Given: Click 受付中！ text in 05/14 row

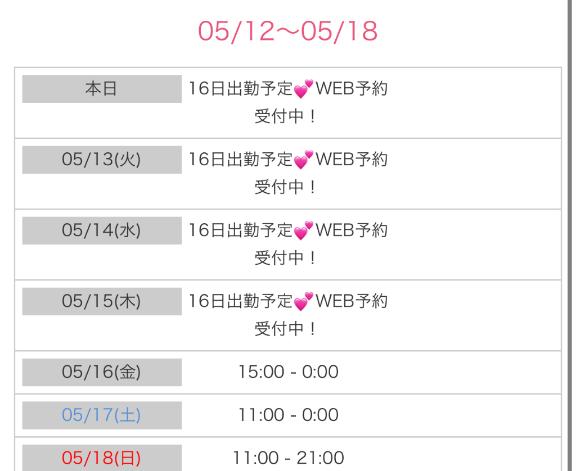Looking at the screenshot, I should pyautogui.click(x=285, y=258).
